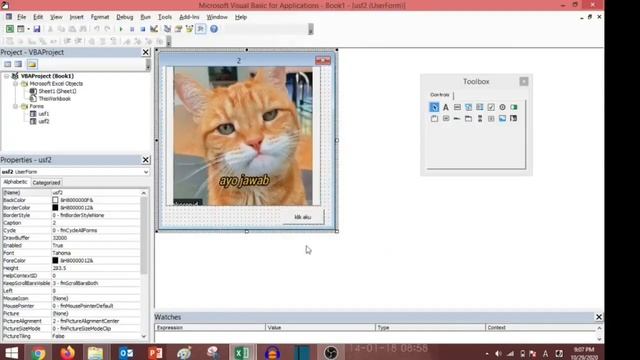This screenshot has height=360, width=640.
Task: Select usf2 in the project tree
Action: point(44,121)
